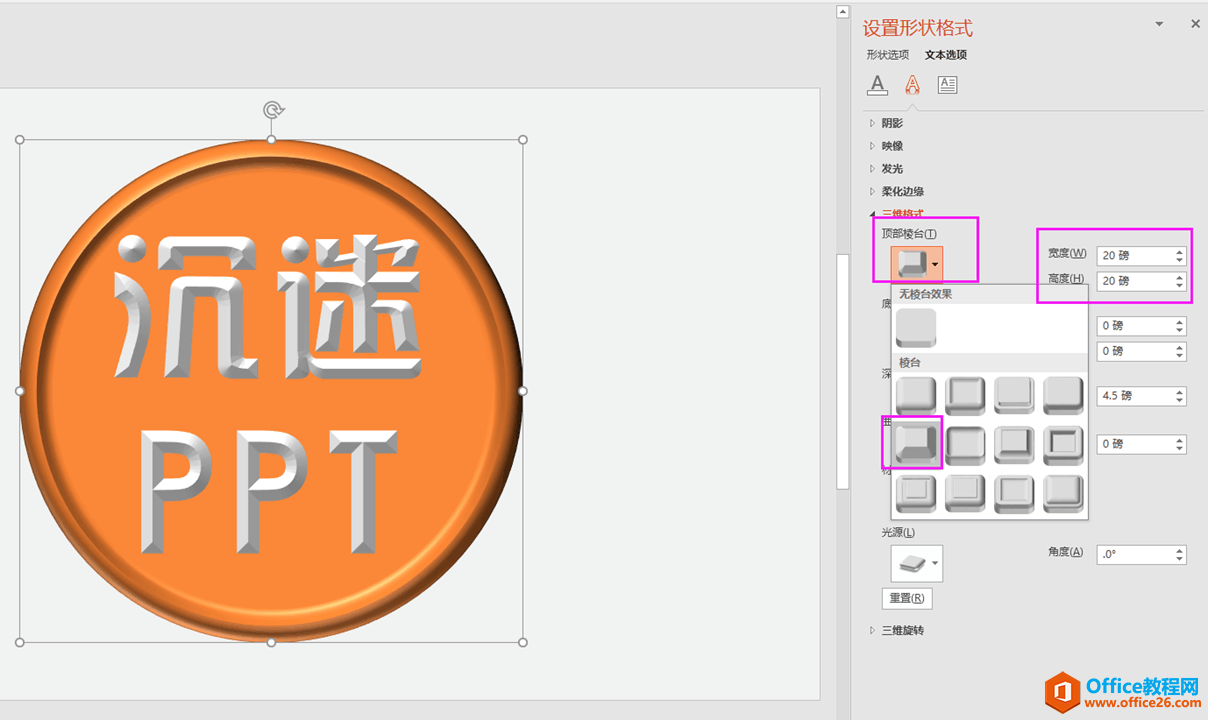Expand the 阴影 section
The width and height of the screenshot is (1208, 720).
(891, 123)
